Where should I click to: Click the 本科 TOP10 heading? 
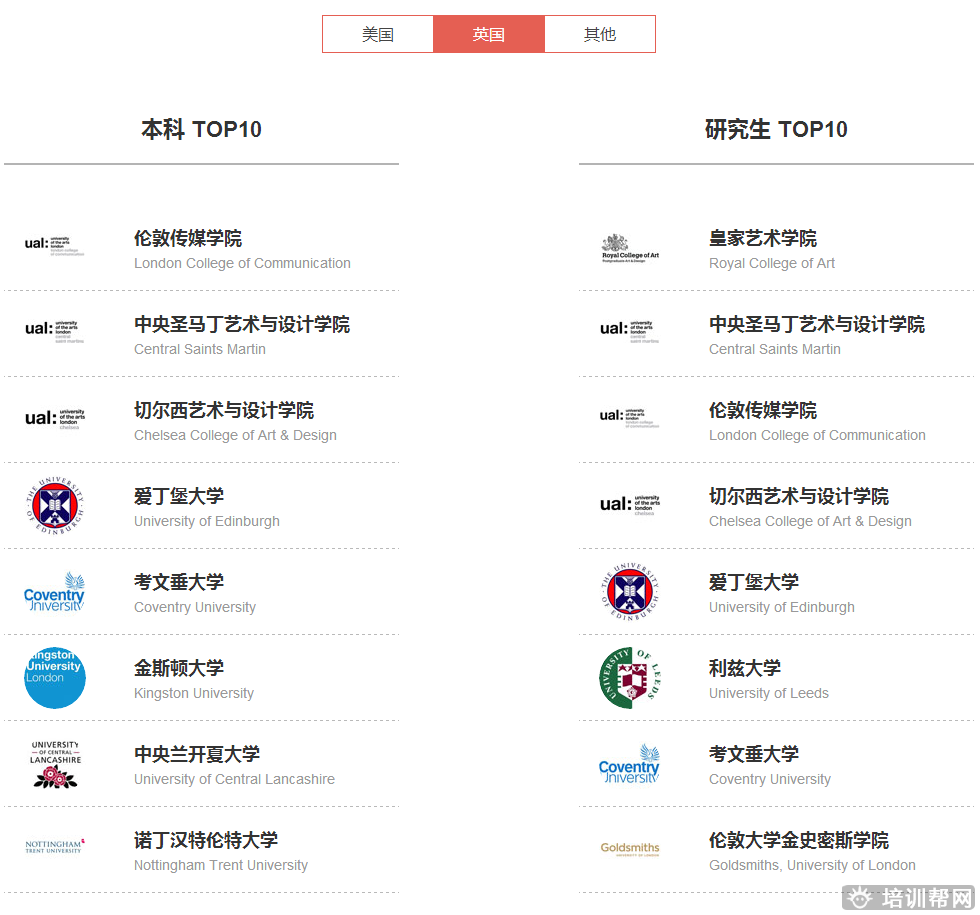point(201,129)
